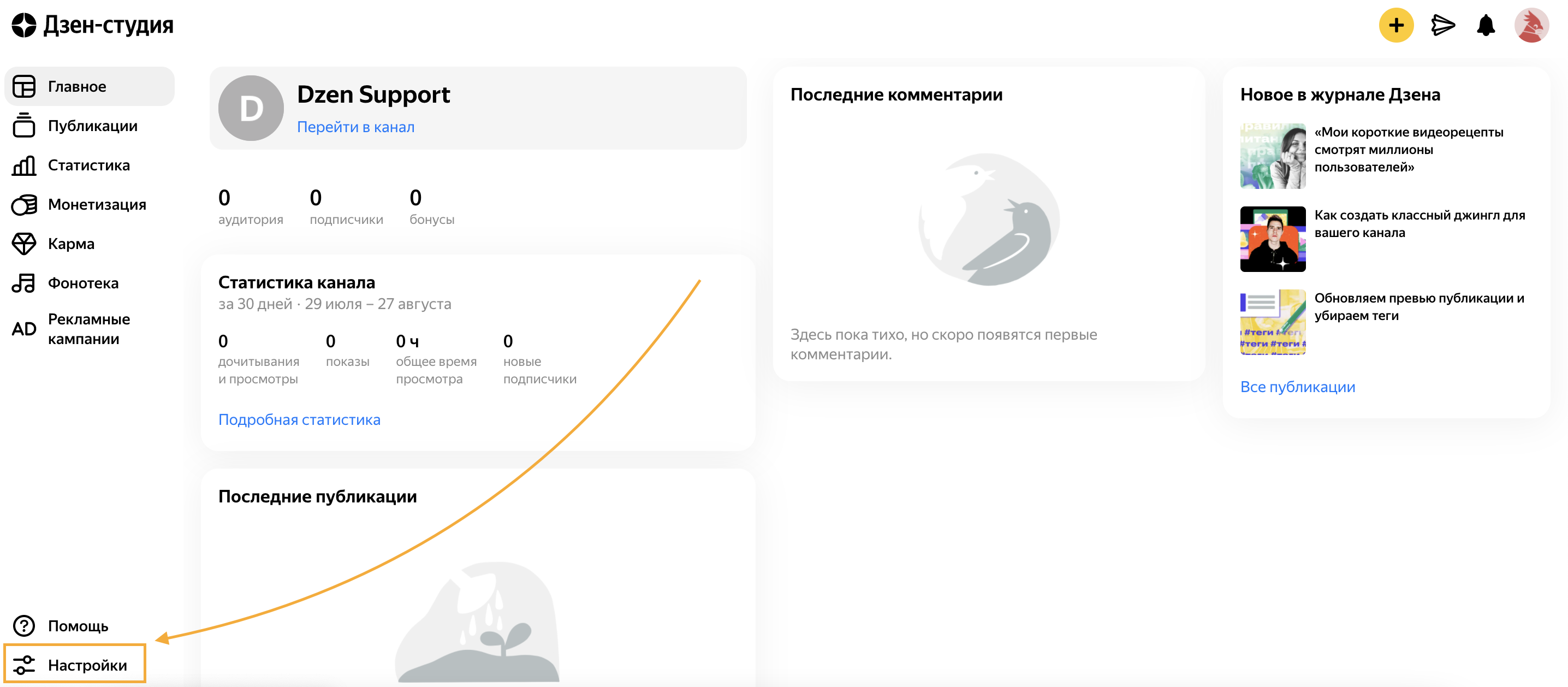Click the man in black jingle thumbnail
The image size is (1568, 687).
1272,239
